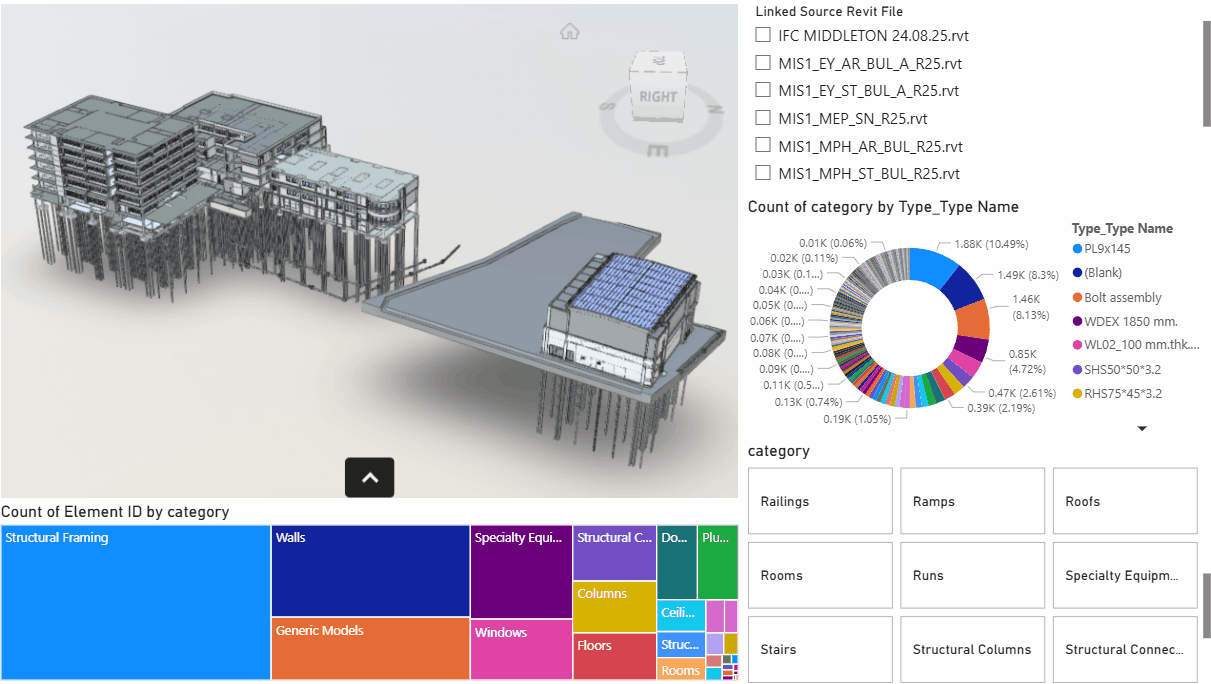The image size is (1211, 684).
Task: Pick the Stairs category tile
Action: tap(820, 649)
